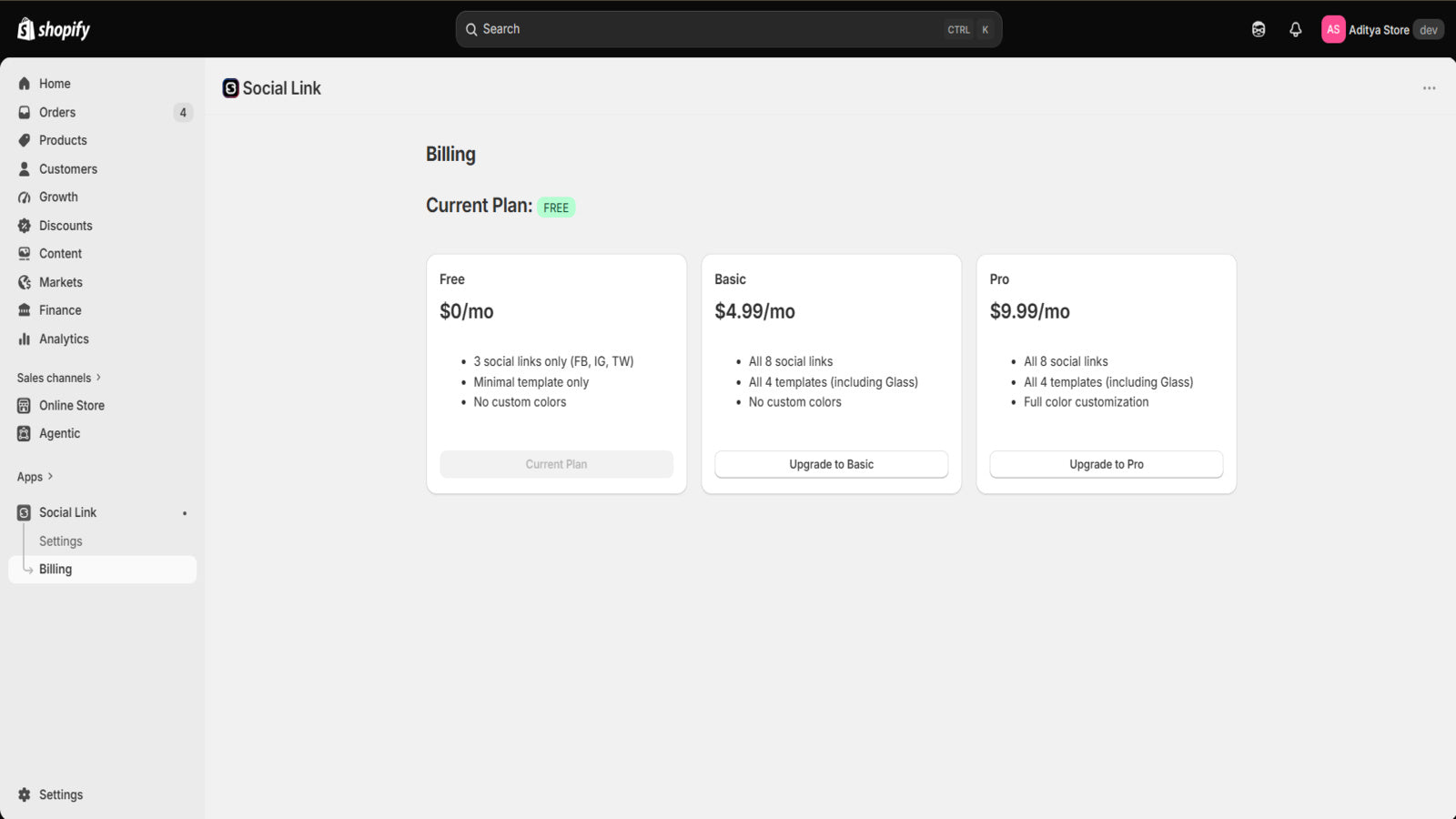Open the Sidekick assistant icon
This screenshot has height=819, width=1456.
point(1259,29)
